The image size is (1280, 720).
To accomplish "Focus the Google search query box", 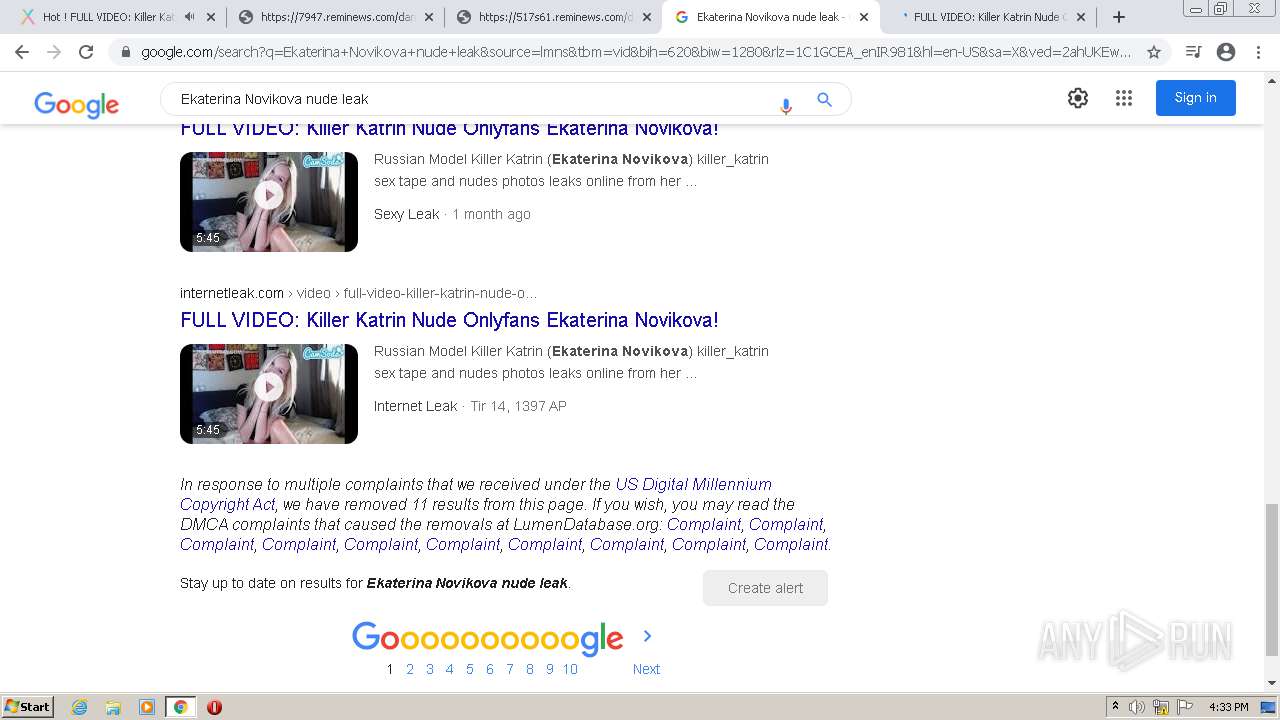I will tap(470, 99).
